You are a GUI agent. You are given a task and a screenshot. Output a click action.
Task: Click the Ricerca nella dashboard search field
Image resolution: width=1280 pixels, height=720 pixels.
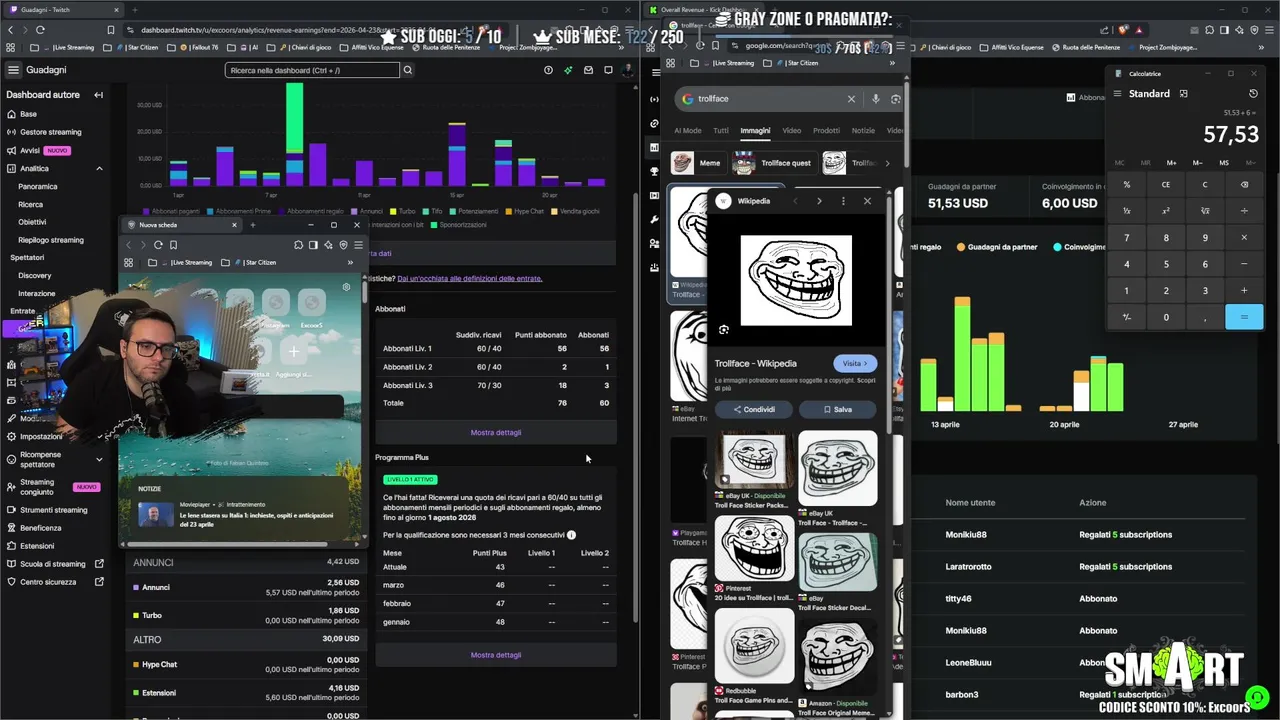(x=312, y=70)
